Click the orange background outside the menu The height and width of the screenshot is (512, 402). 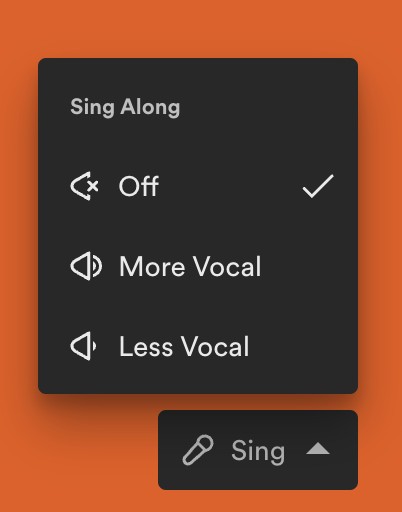(200, 27)
